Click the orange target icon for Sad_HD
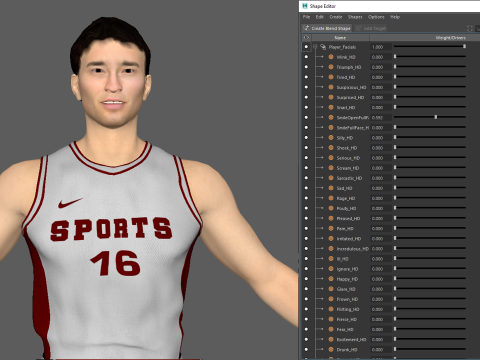The image size is (480, 360). [331, 188]
